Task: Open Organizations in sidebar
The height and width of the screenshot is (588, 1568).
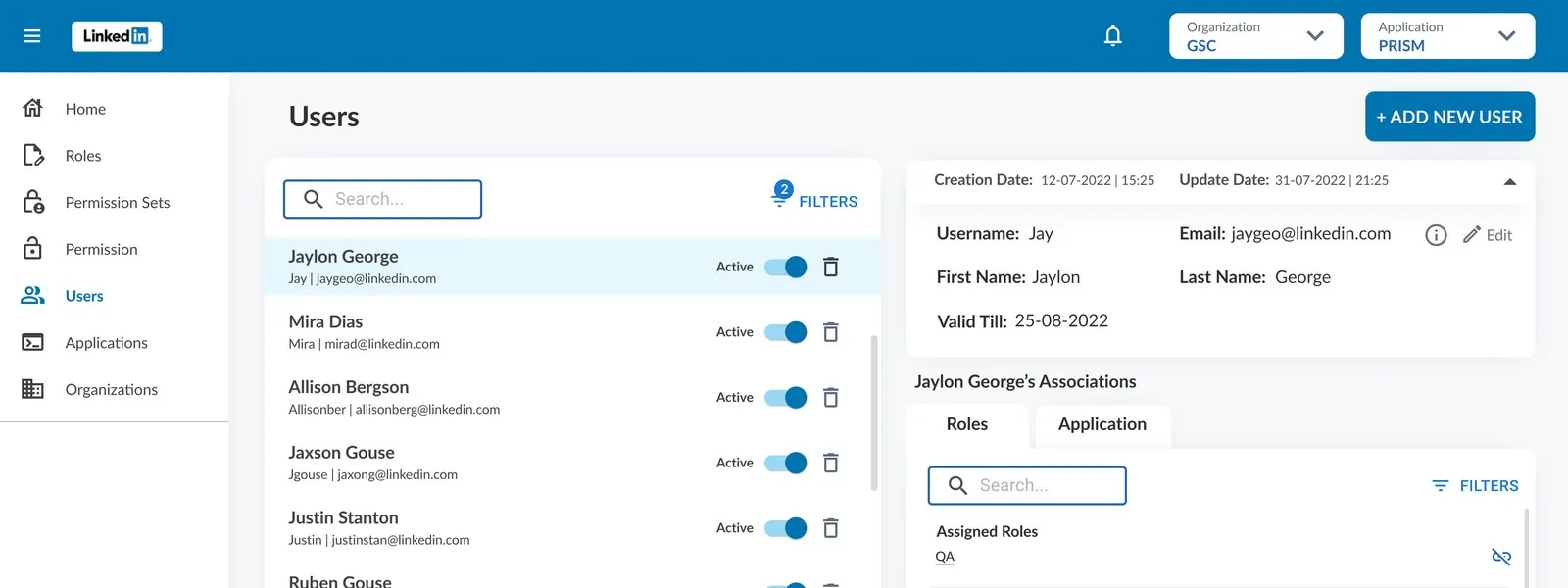Action: coord(111,389)
